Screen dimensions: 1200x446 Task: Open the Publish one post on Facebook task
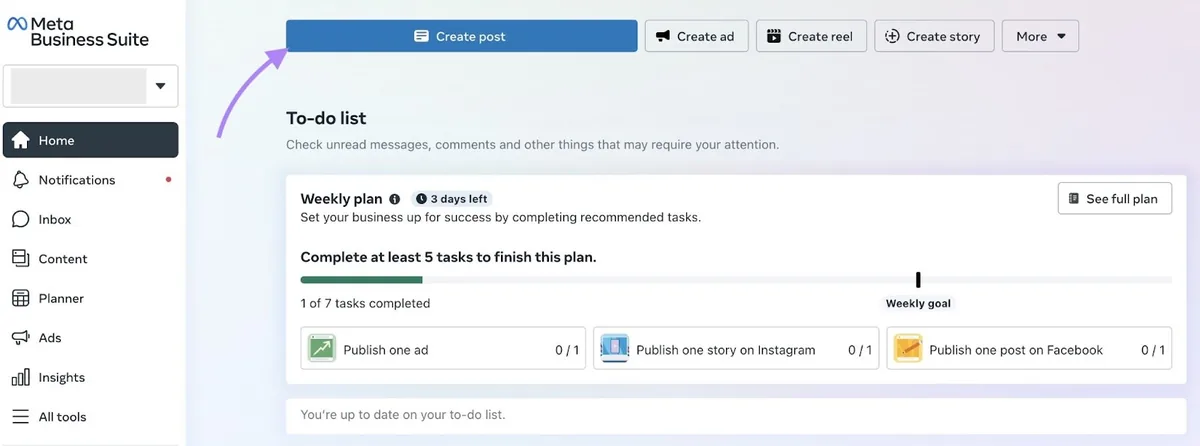coord(1029,350)
